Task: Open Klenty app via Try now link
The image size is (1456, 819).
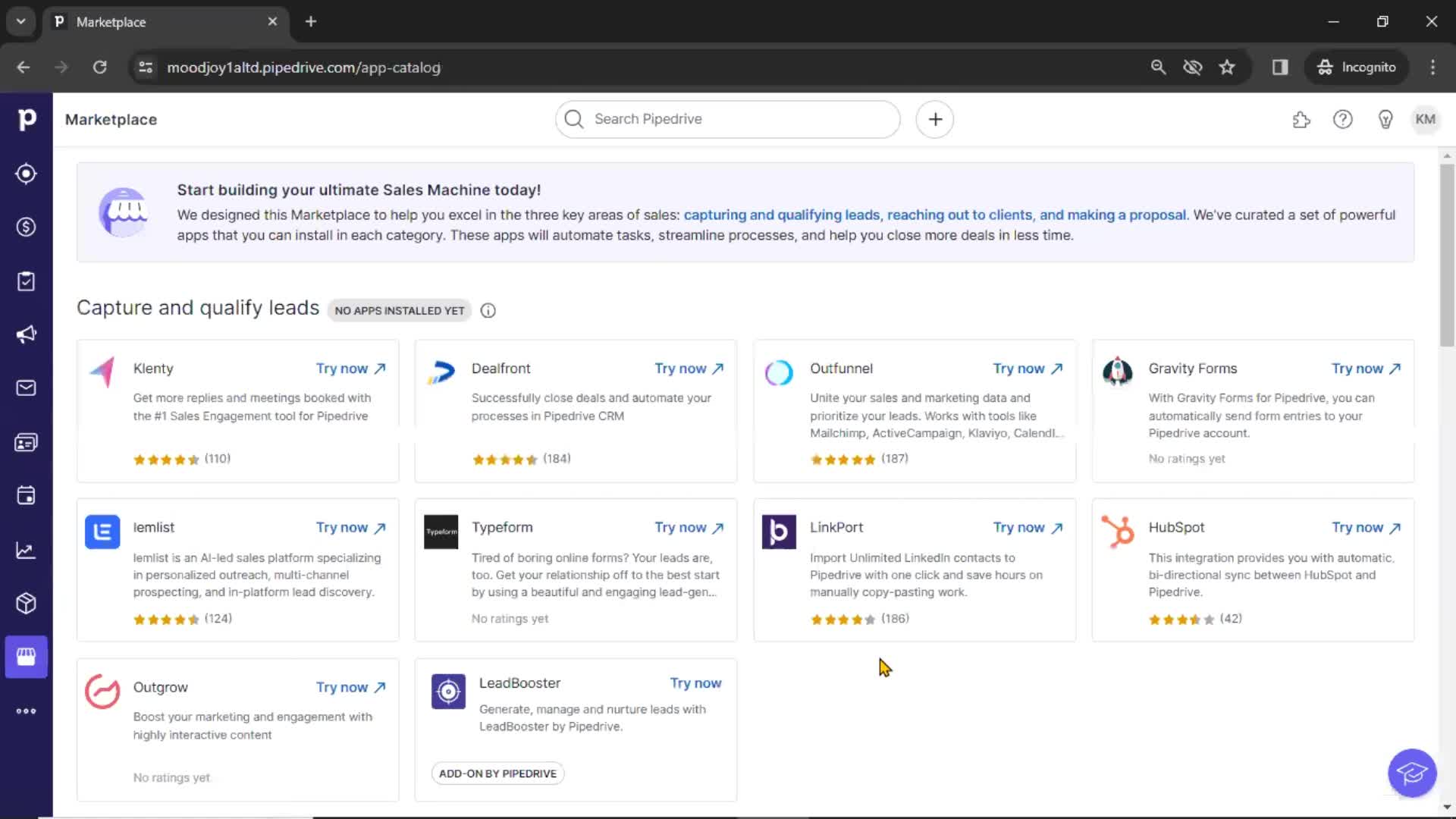Action: click(350, 368)
